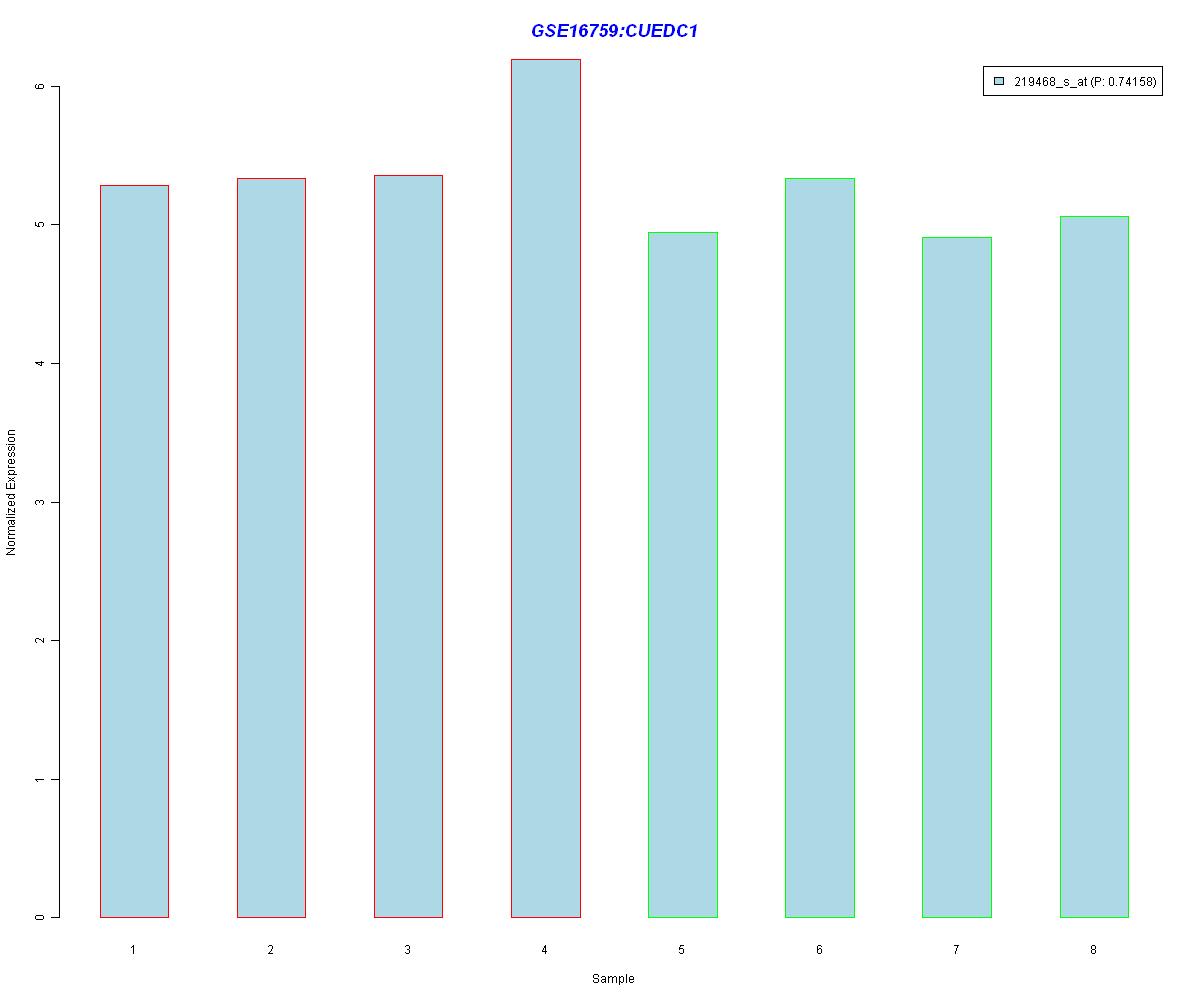Screen dimensions: 1200x1000
Task: Click y-axis tick label 2
Action: [39, 640]
